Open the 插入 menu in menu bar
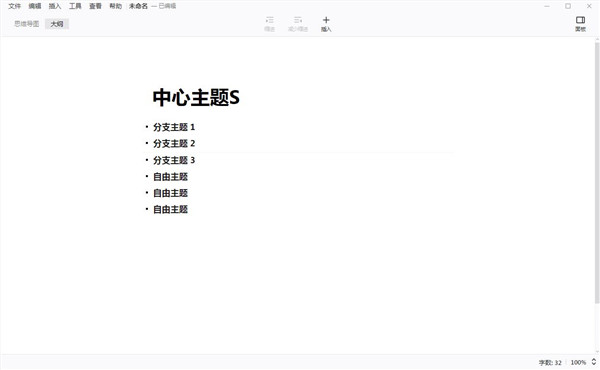600x370 pixels. [55, 6]
